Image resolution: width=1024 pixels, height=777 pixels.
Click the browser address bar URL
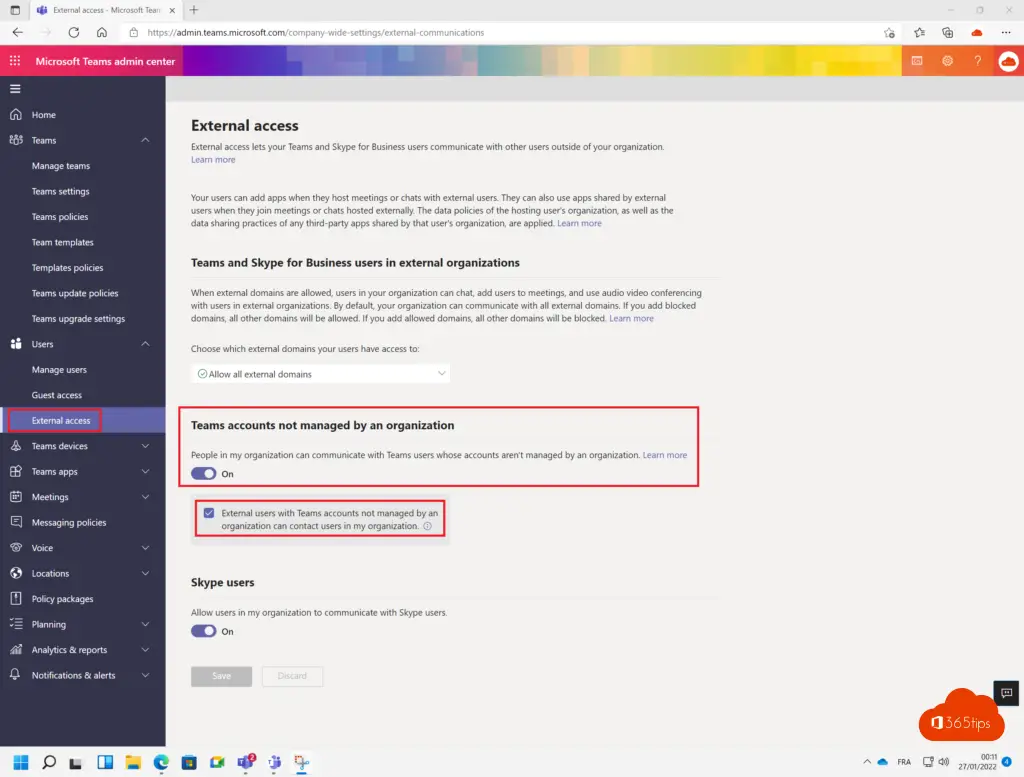(315, 33)
